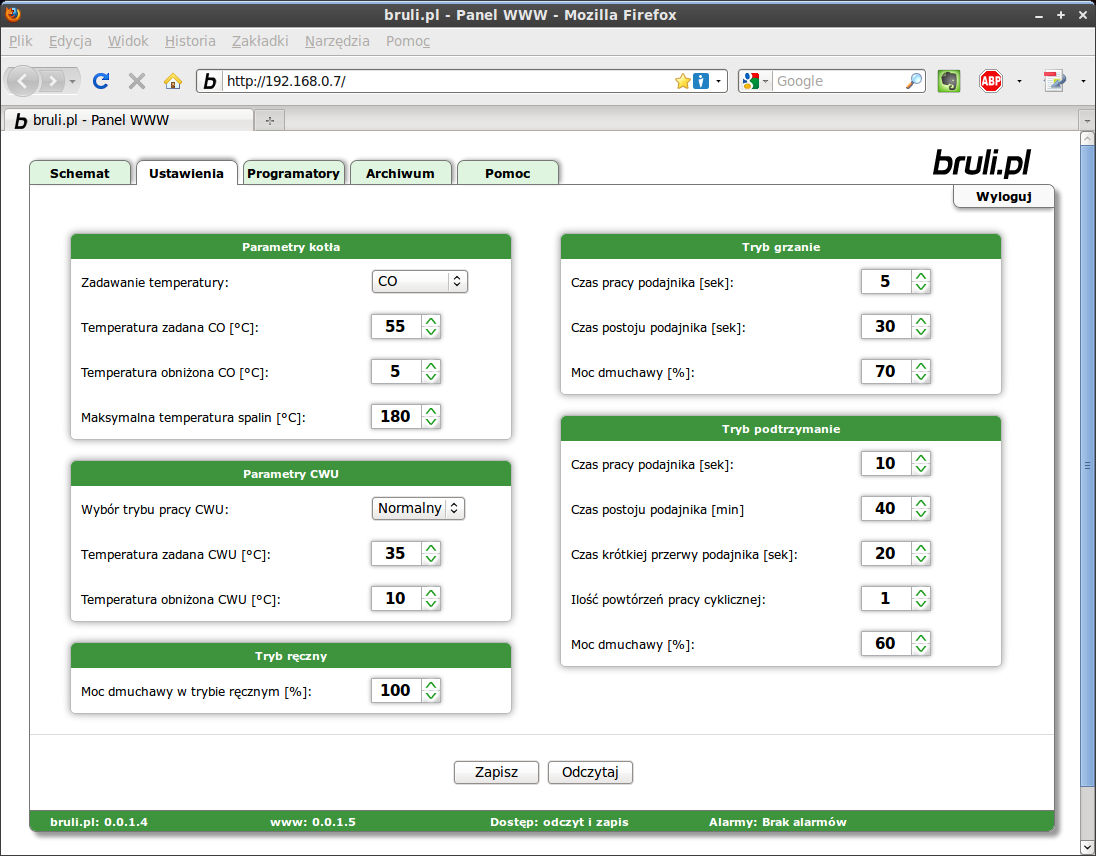Open the Plik menu

[20, 41]
